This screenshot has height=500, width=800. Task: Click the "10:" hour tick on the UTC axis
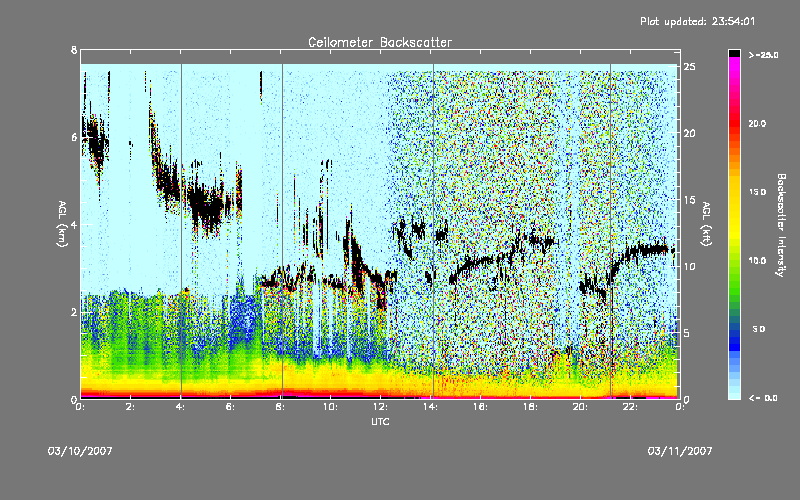[x=330, y=407]
